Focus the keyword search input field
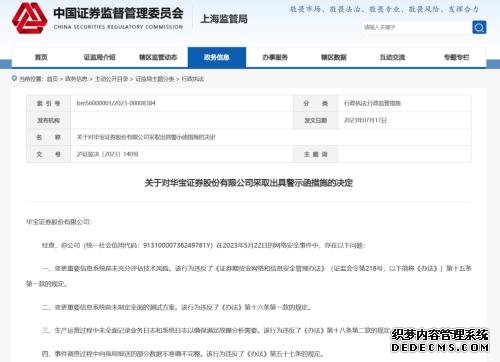The width and height of the screenshot is (500, 362). pos(416,27)
